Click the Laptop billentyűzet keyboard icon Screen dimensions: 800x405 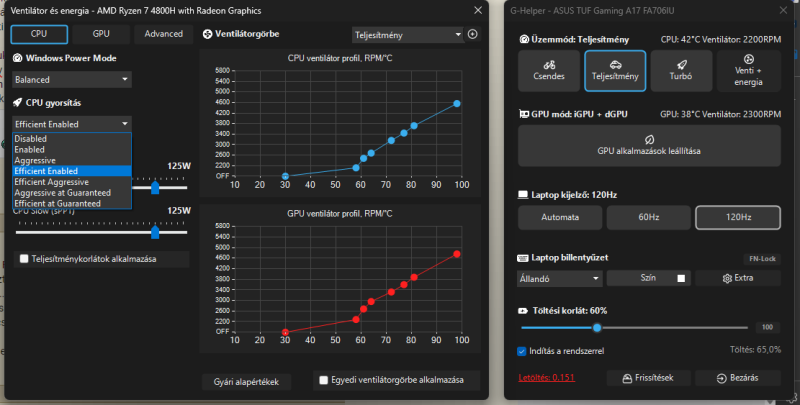coord(523,258)
